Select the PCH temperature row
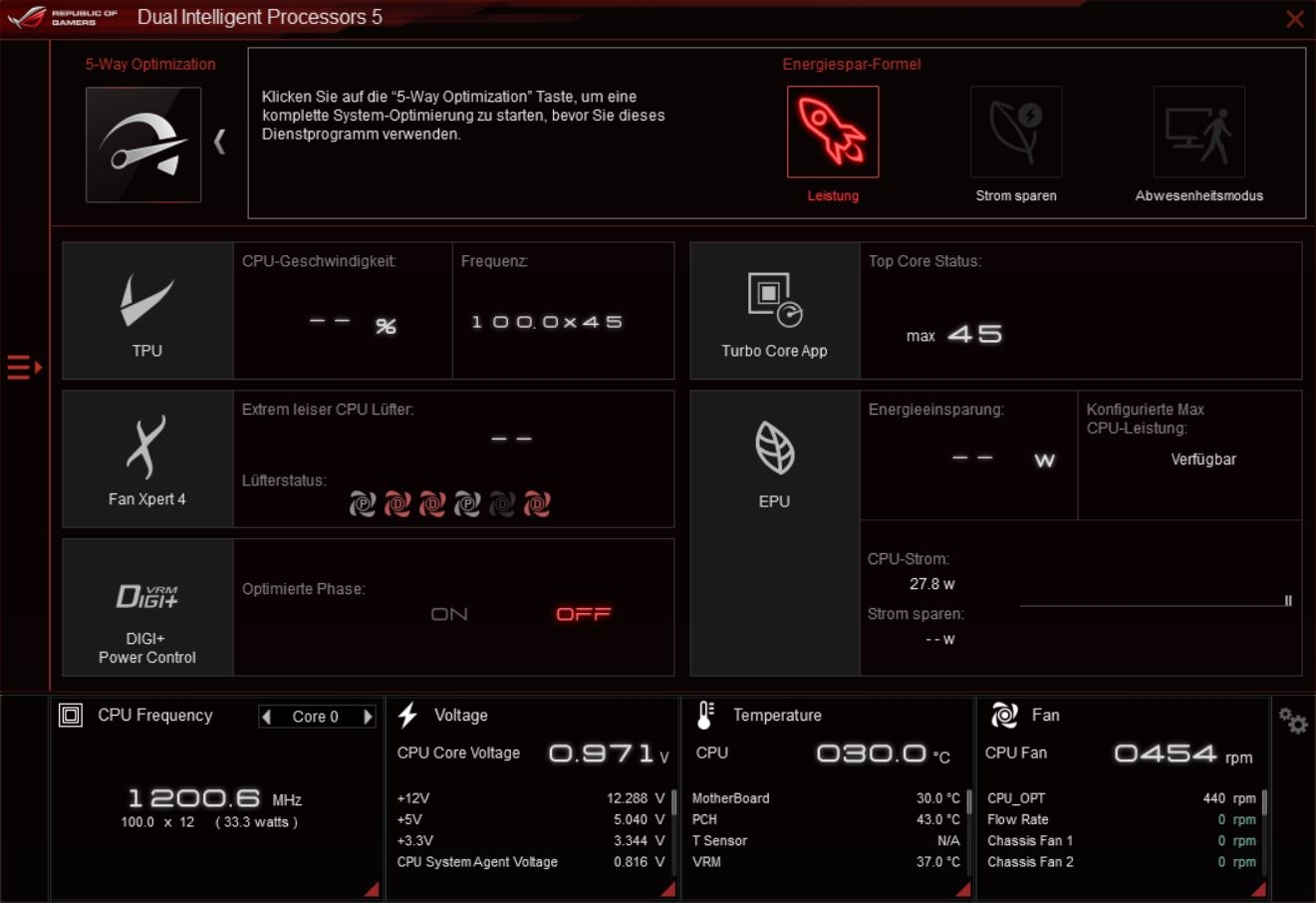The image size is (1316, 903). point(826,819)
